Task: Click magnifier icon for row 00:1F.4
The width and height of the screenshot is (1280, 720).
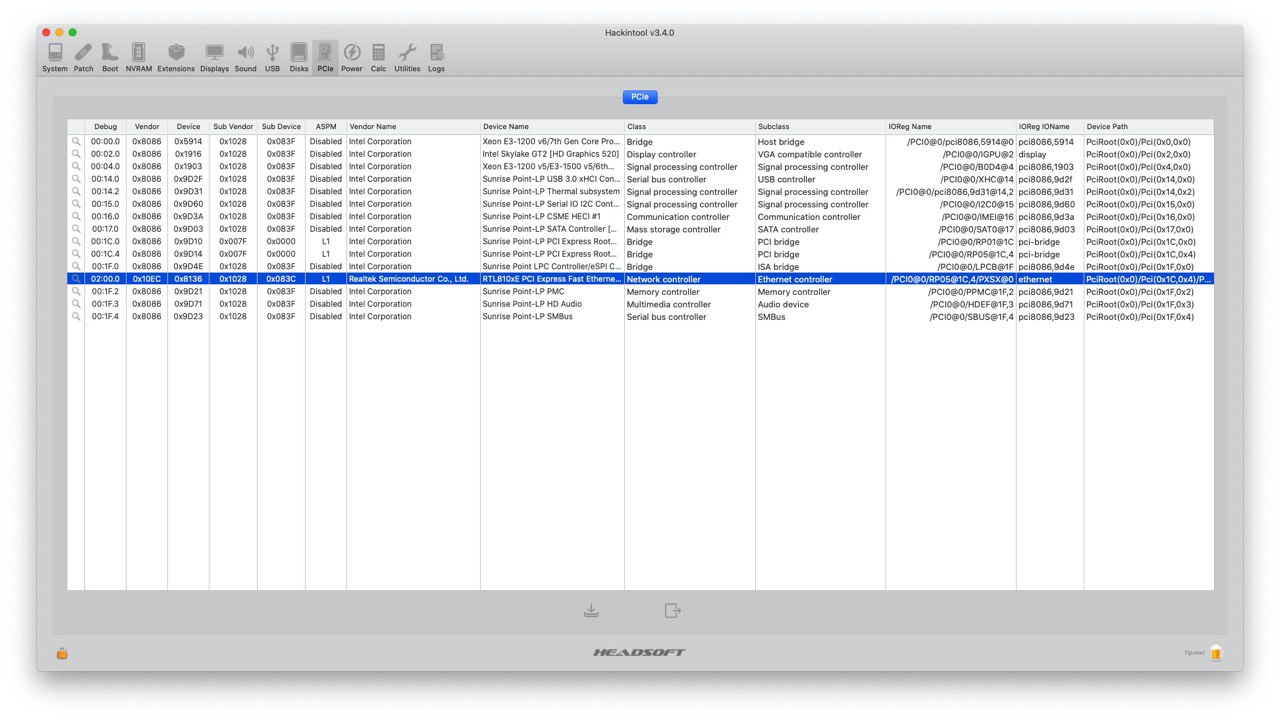Action: pyautogui.click(x=76, y=317)
